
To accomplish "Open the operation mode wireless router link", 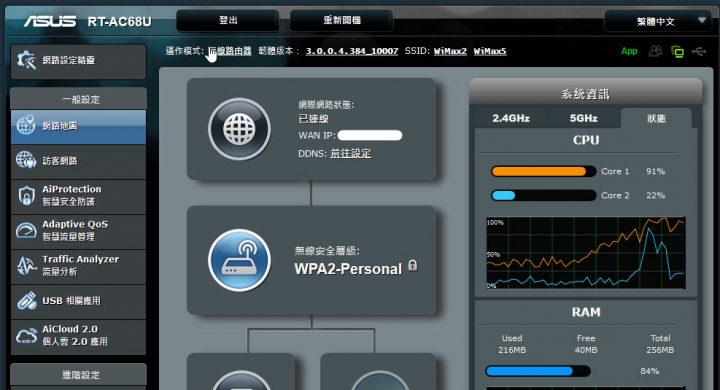I will click(x=230, y=51).
